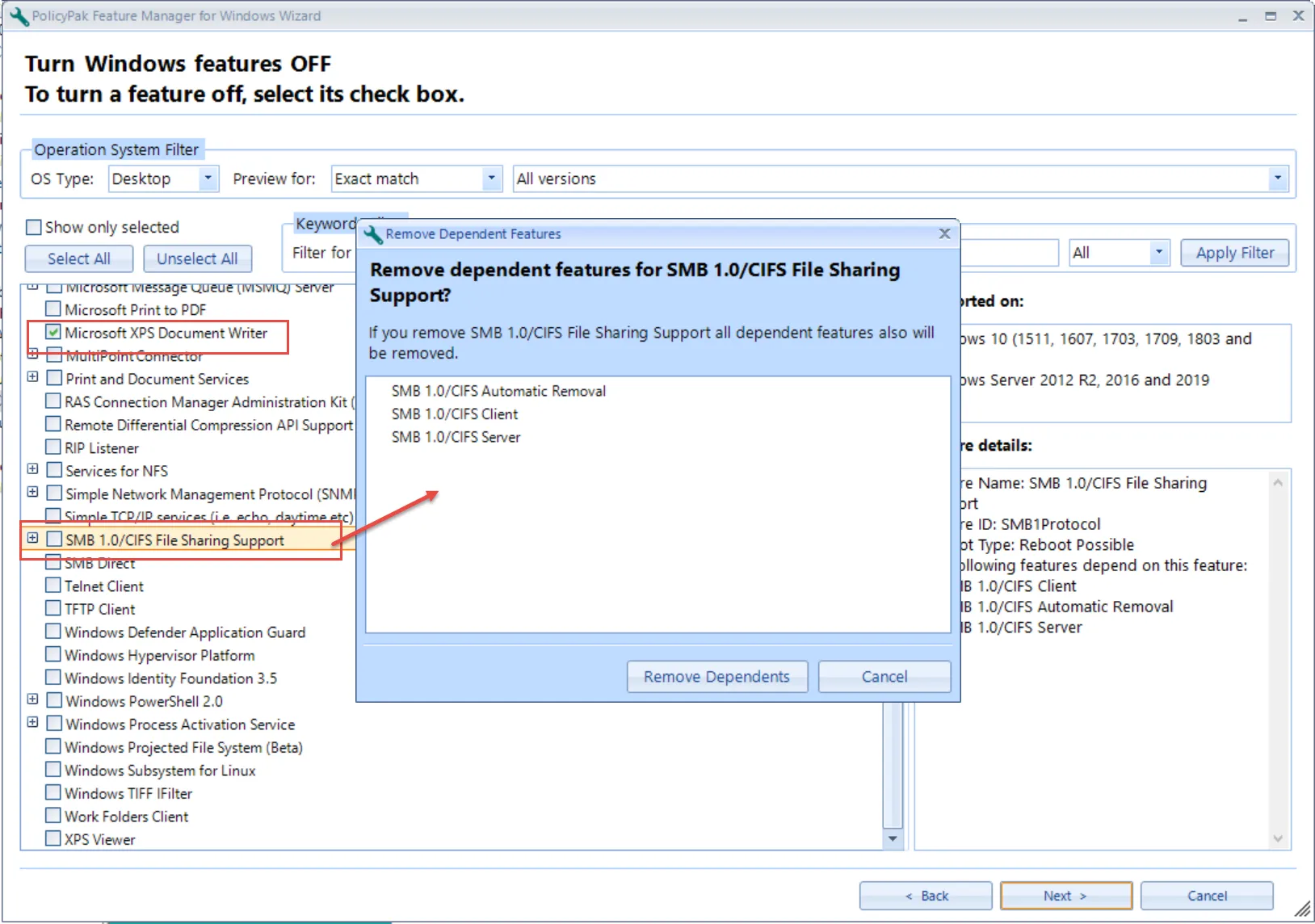1315x924 pixels.
Task: Open the OS Type Desktop dropdown
Action: point(208,178)
